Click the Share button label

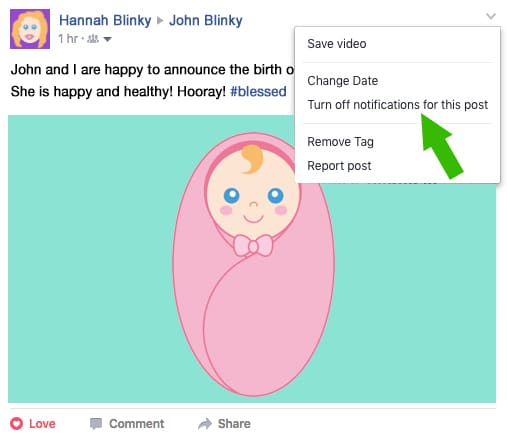pos(234,424)
